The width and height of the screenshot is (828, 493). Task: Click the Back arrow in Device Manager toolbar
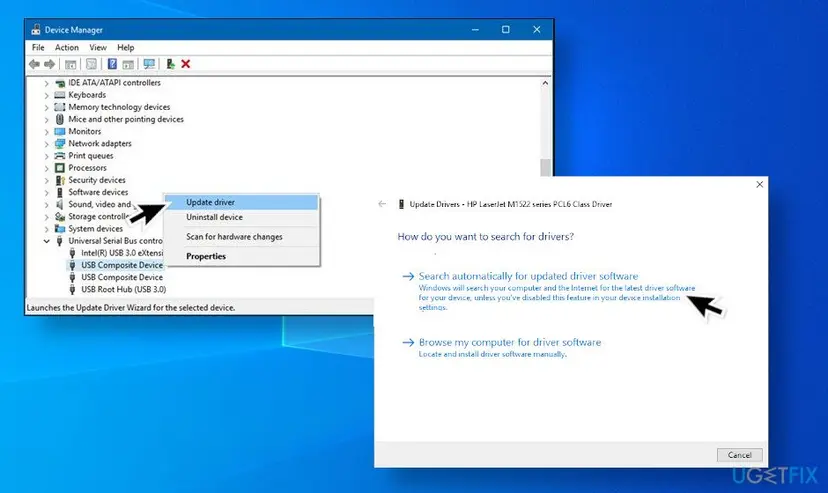34,64
